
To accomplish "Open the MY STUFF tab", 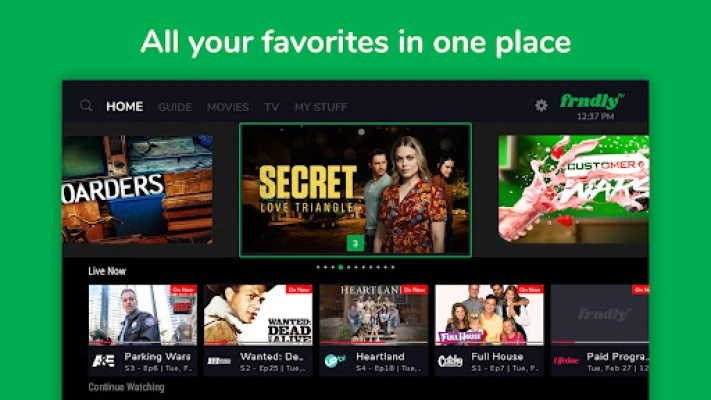I will click(321, 107).
